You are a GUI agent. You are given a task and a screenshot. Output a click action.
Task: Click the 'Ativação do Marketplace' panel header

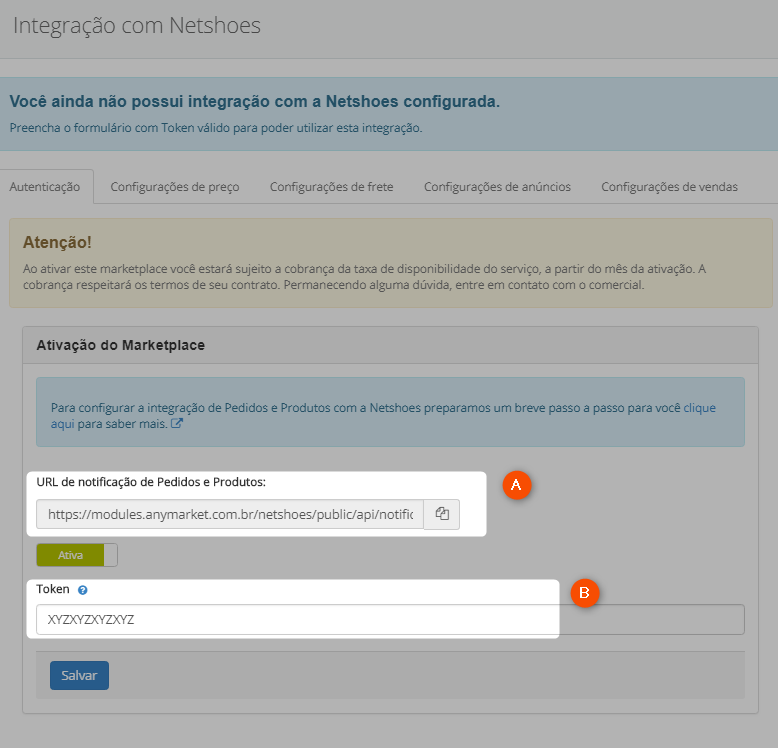pos(121,345)
